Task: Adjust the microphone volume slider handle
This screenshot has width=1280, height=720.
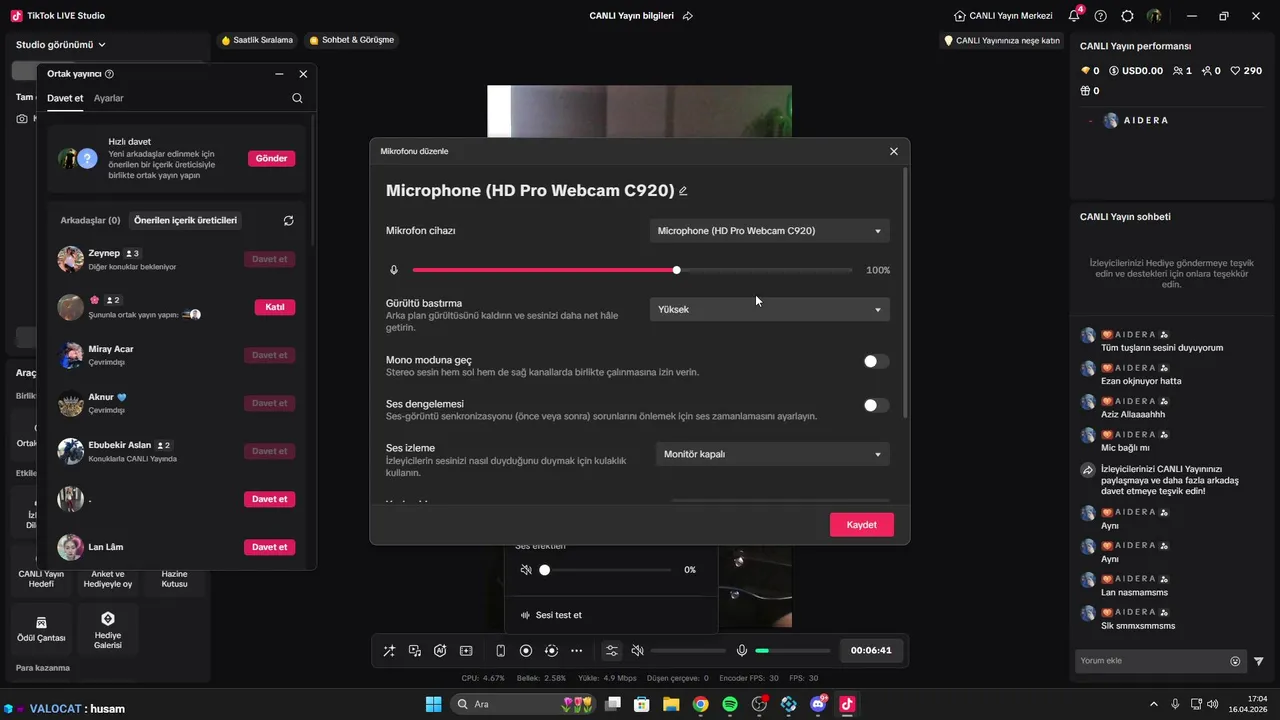Action: pyautogui.click(x=677, y=270)
